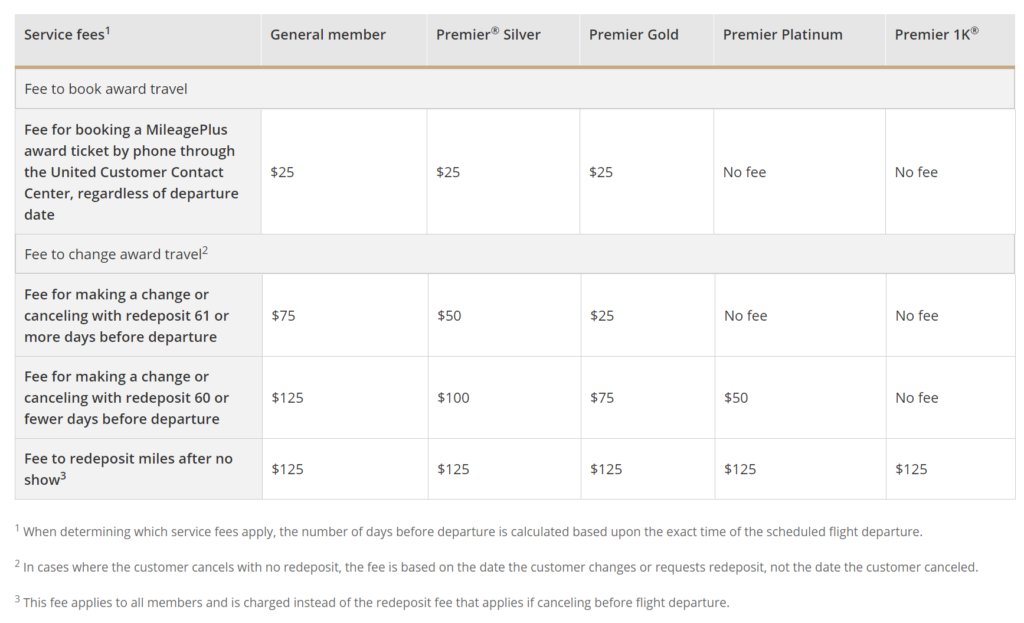Select footnote 2 about canceling with no redeposit
Screen dimensions: 1024x623
(x=496, y=567)
